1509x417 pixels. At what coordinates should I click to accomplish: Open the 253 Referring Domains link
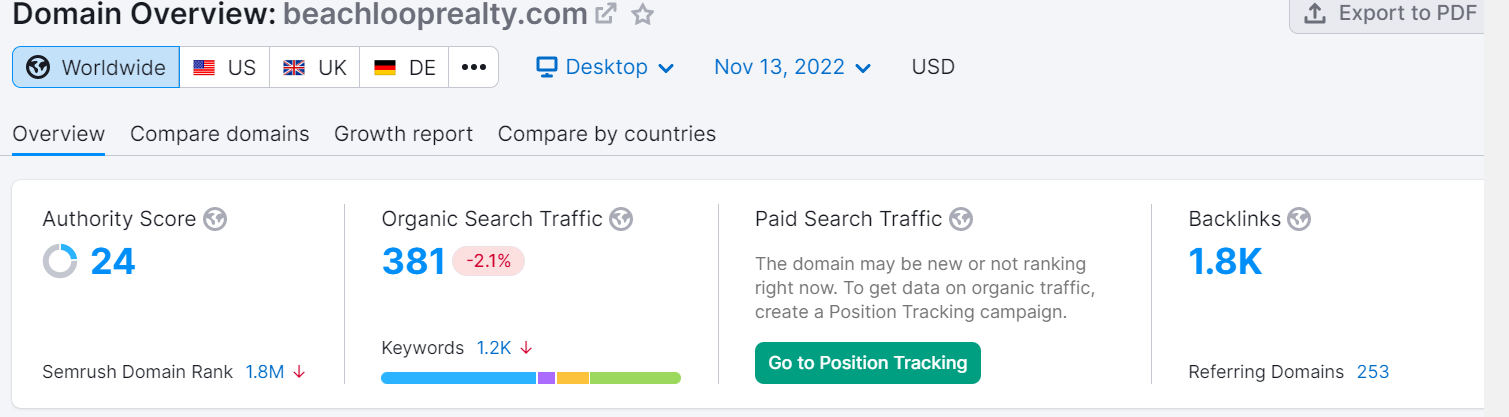[1373, 372]
